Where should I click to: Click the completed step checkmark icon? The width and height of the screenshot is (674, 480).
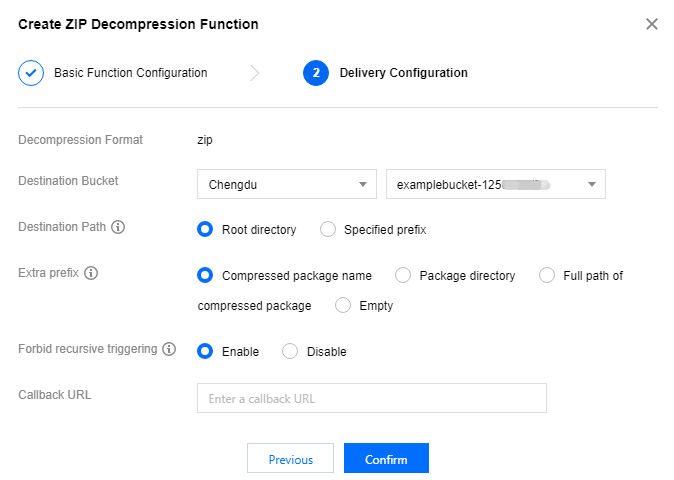pos(31,73)
